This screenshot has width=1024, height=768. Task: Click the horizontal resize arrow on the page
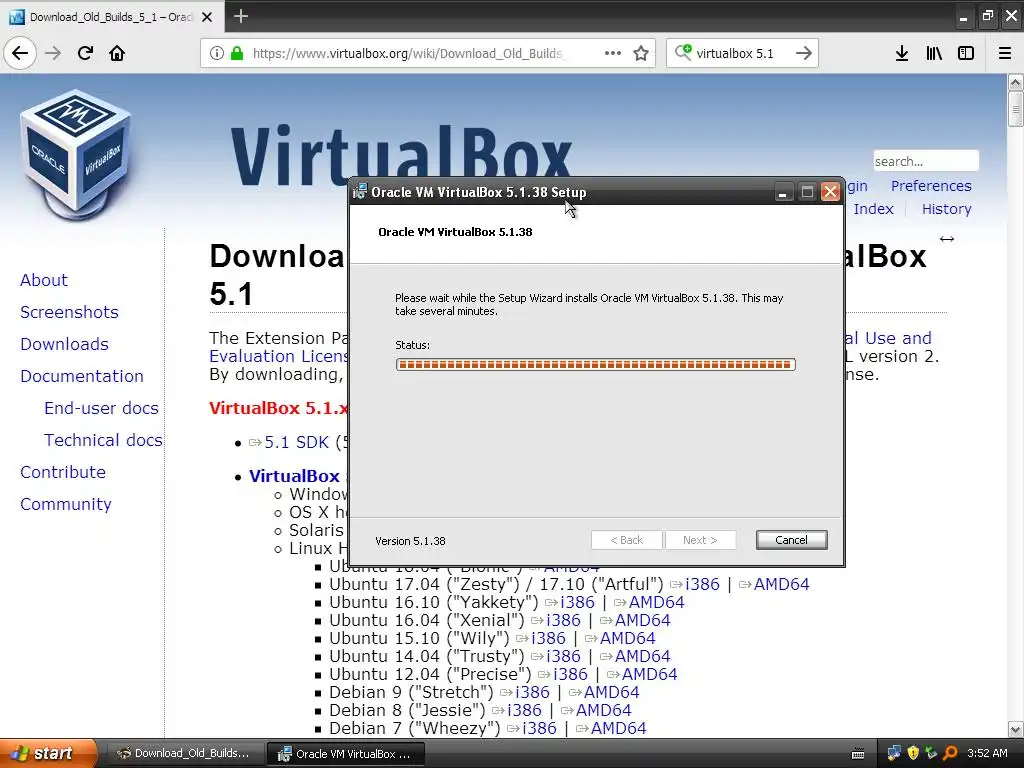(x=947, y=239)
